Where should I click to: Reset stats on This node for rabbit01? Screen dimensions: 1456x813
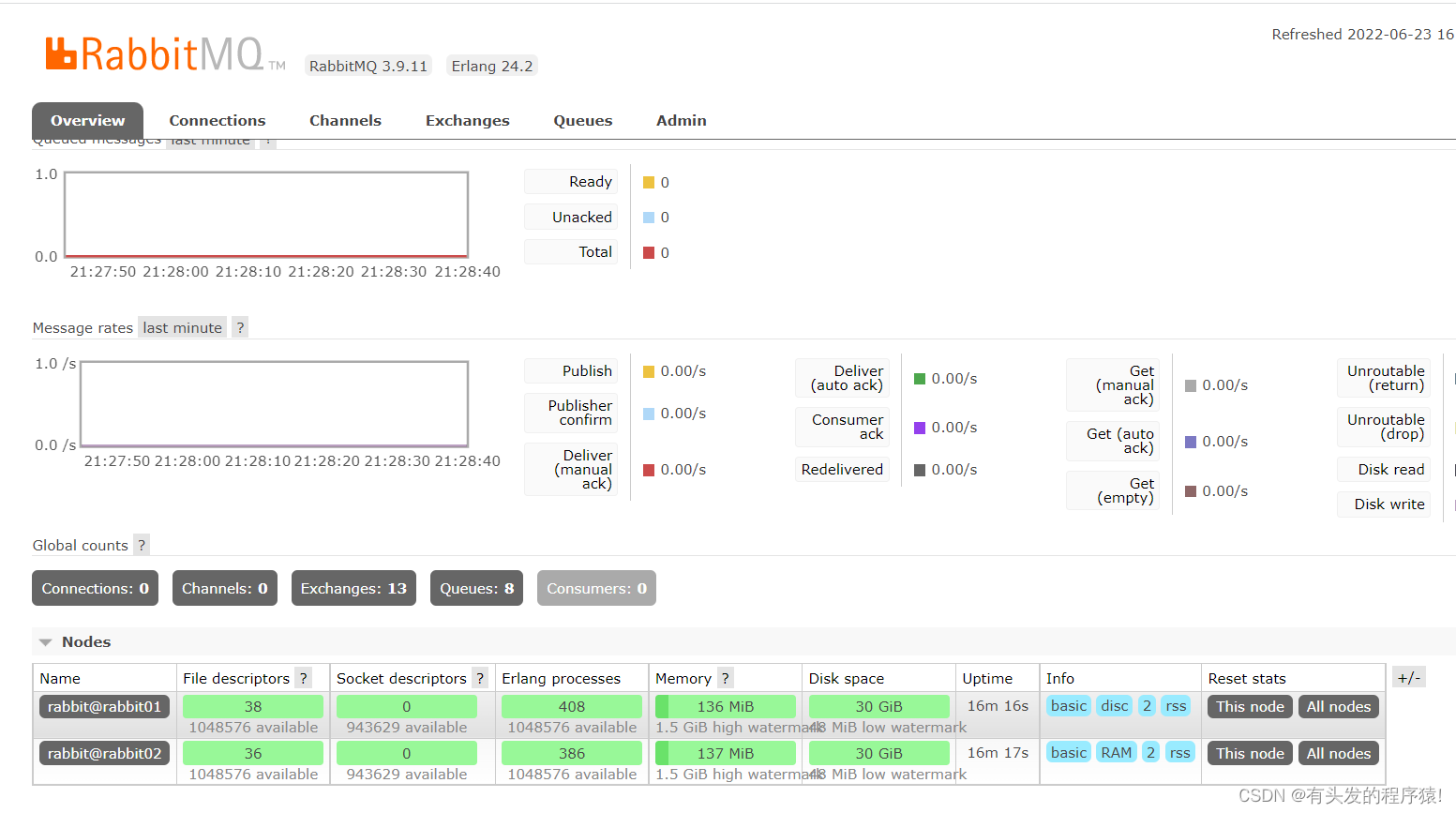[x=1250, y=706]
